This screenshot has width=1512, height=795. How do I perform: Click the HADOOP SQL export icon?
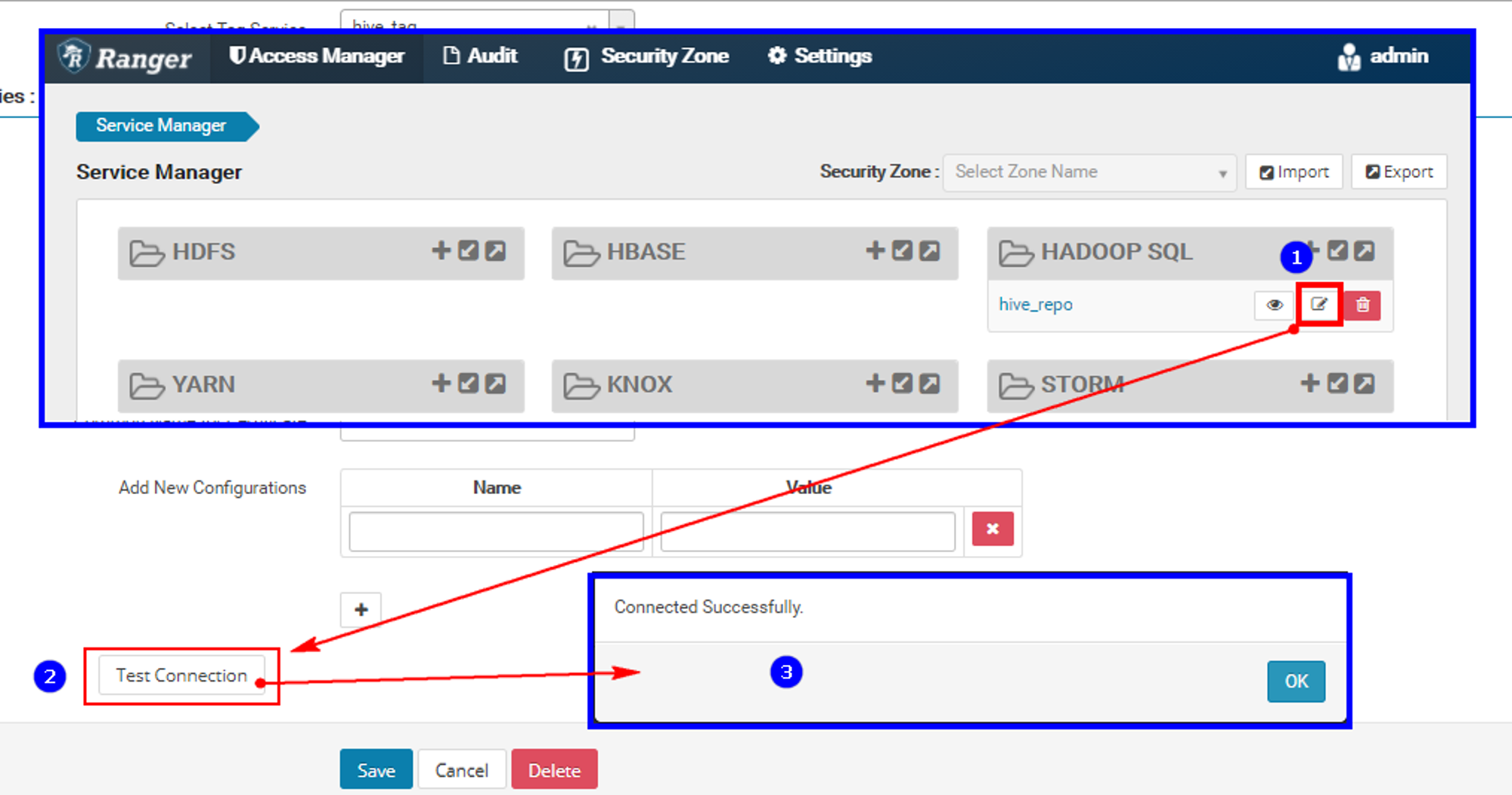pos(1365,250)
